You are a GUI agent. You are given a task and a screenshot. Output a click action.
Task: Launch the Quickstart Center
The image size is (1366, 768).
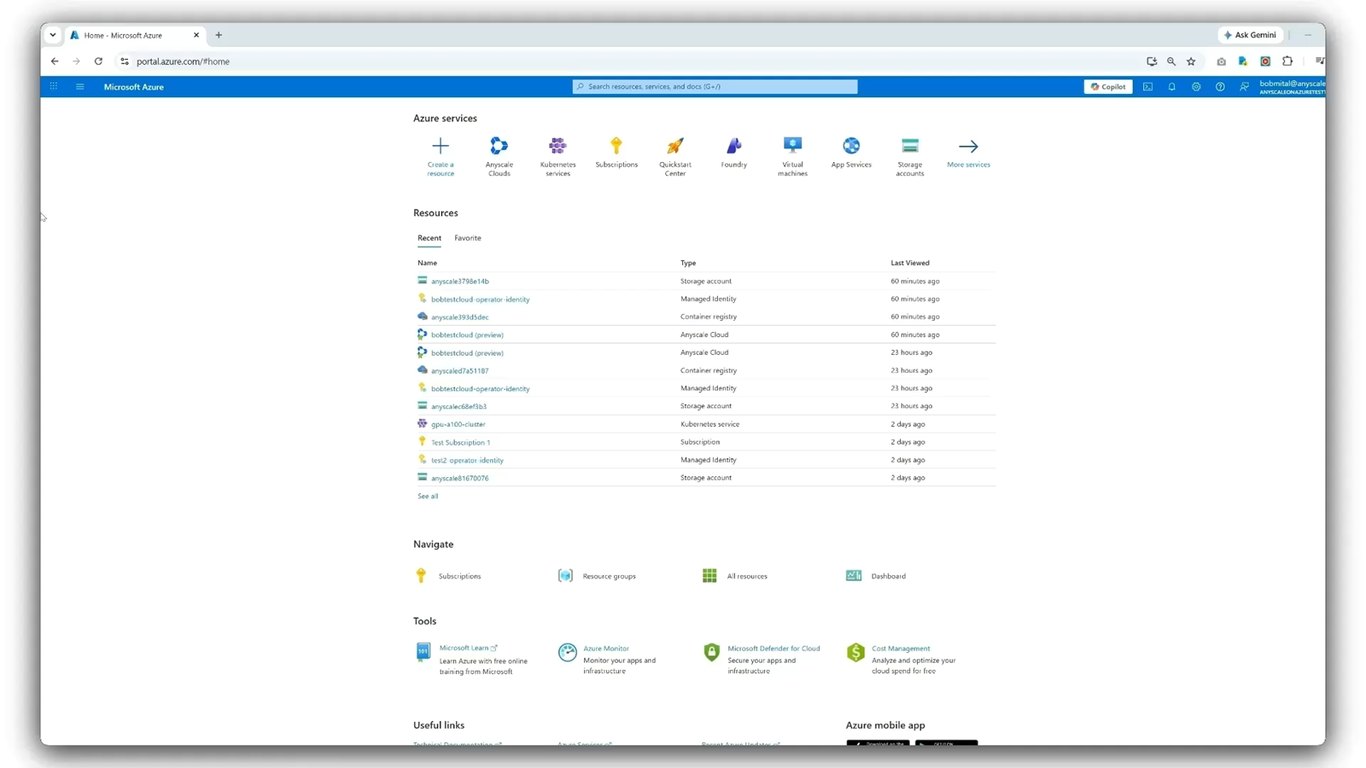click(x=675, y=157)
